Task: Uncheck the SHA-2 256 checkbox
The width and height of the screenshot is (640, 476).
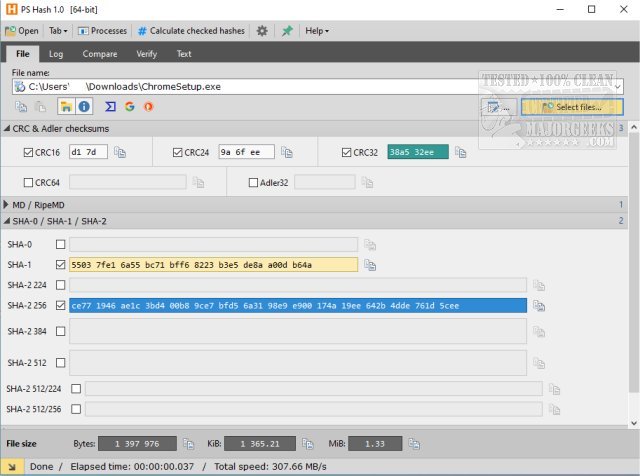Action: coord(60,305)
